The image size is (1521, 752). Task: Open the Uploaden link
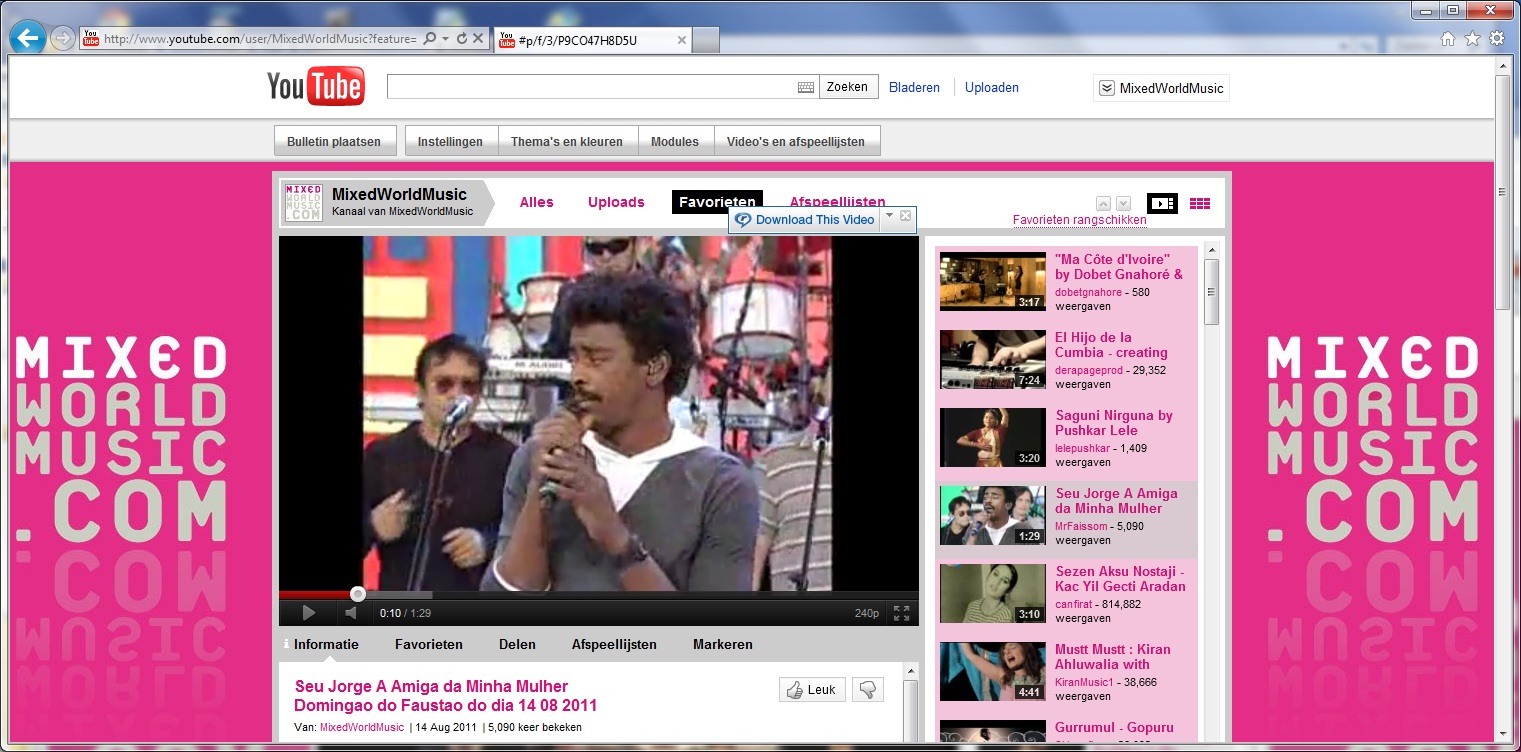click(991, 88)
